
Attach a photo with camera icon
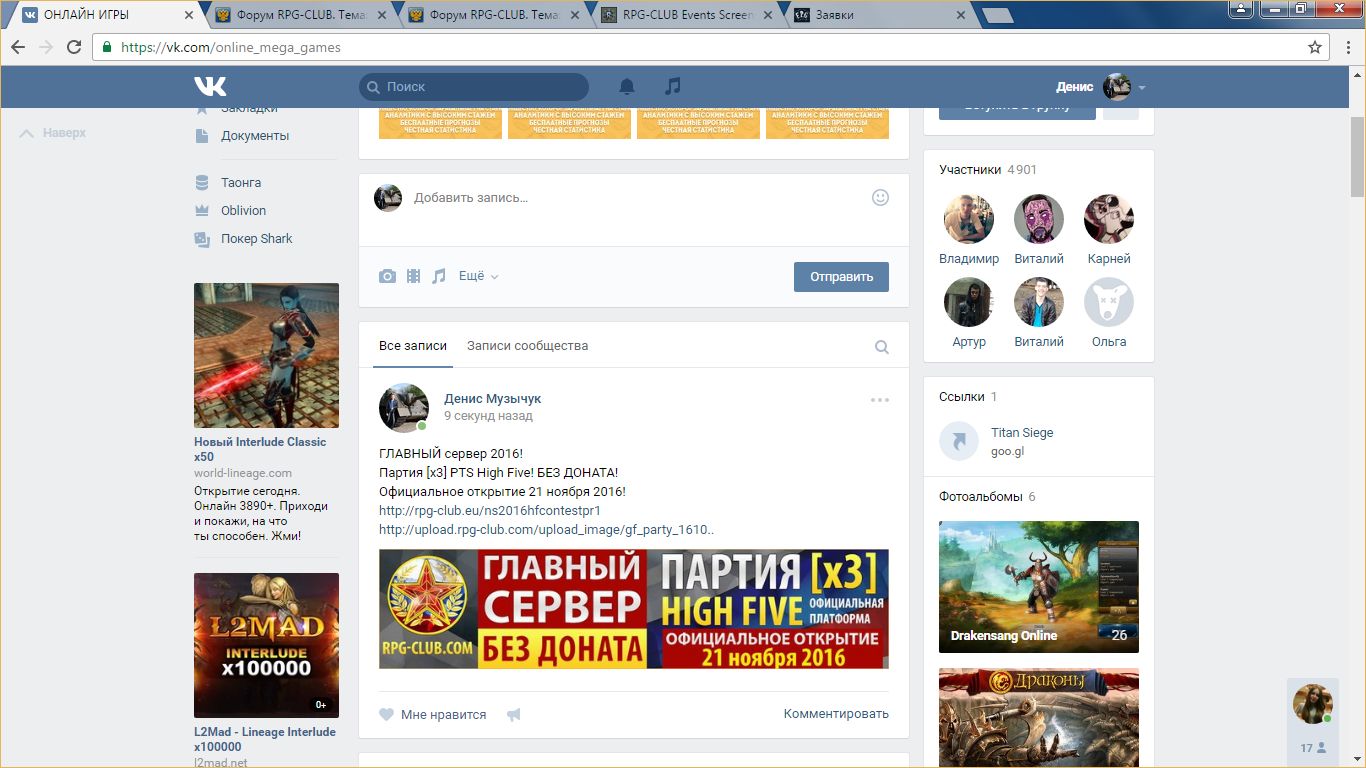tap(387, 276)
